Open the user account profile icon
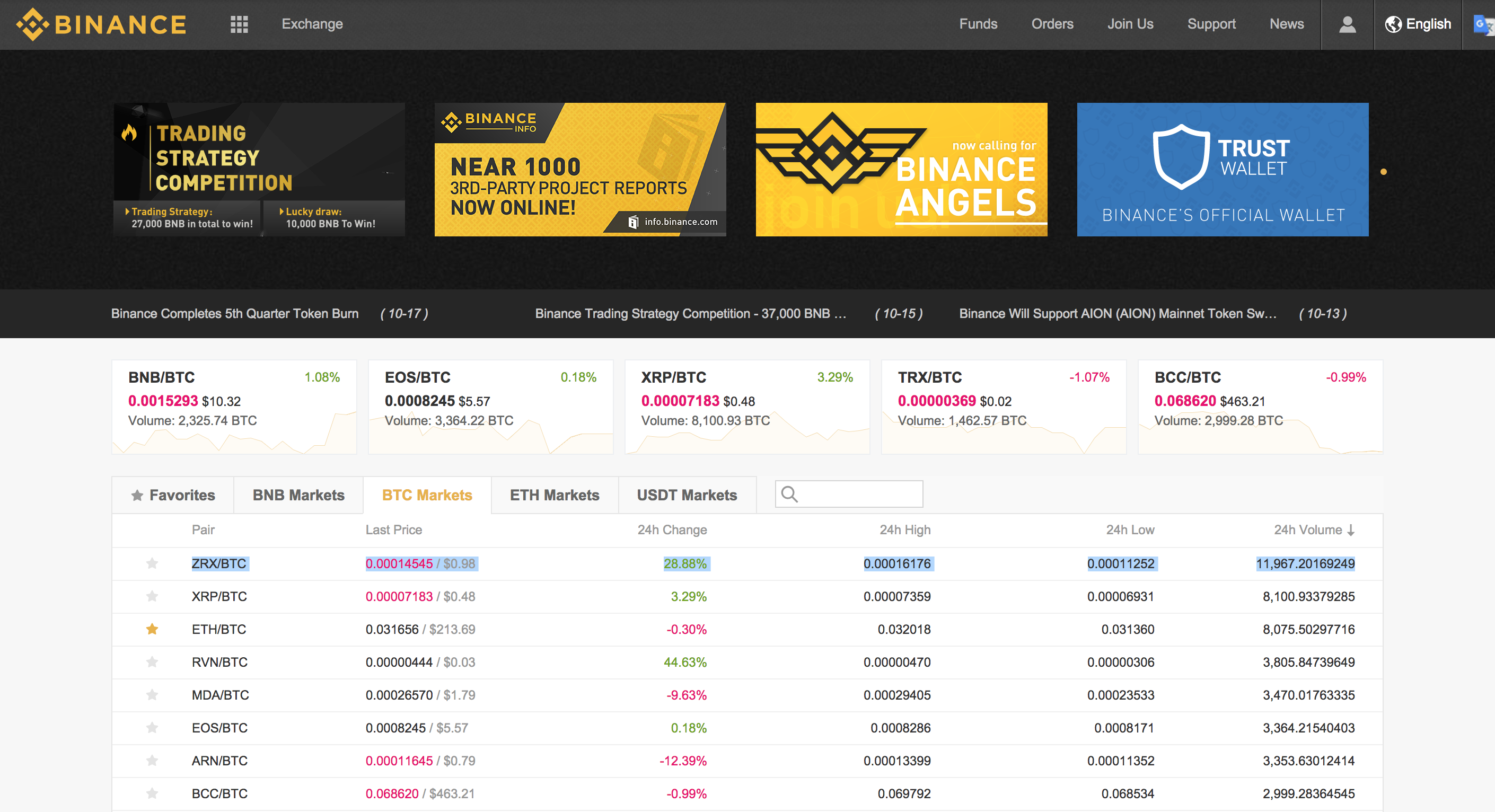Image resolution: width=1495 pixels, height=812 pixels. pos(1347,24)
